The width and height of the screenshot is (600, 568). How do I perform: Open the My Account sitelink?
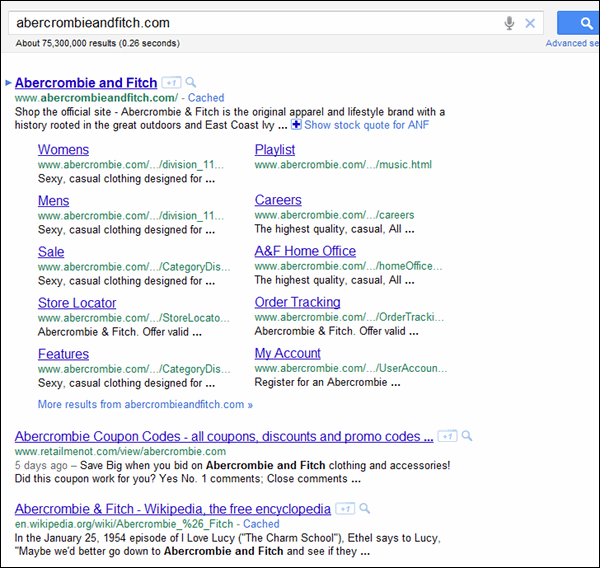288,353
